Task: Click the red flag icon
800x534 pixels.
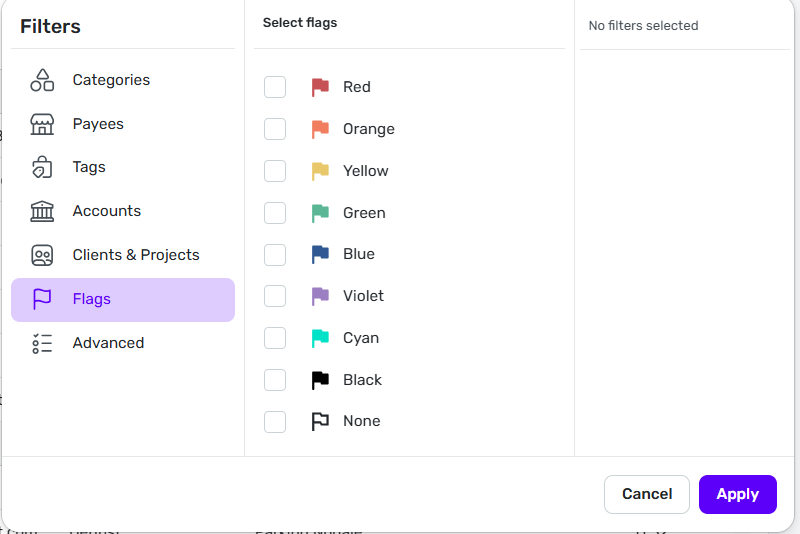Action: pyautogui.click(x=320, y=87)
